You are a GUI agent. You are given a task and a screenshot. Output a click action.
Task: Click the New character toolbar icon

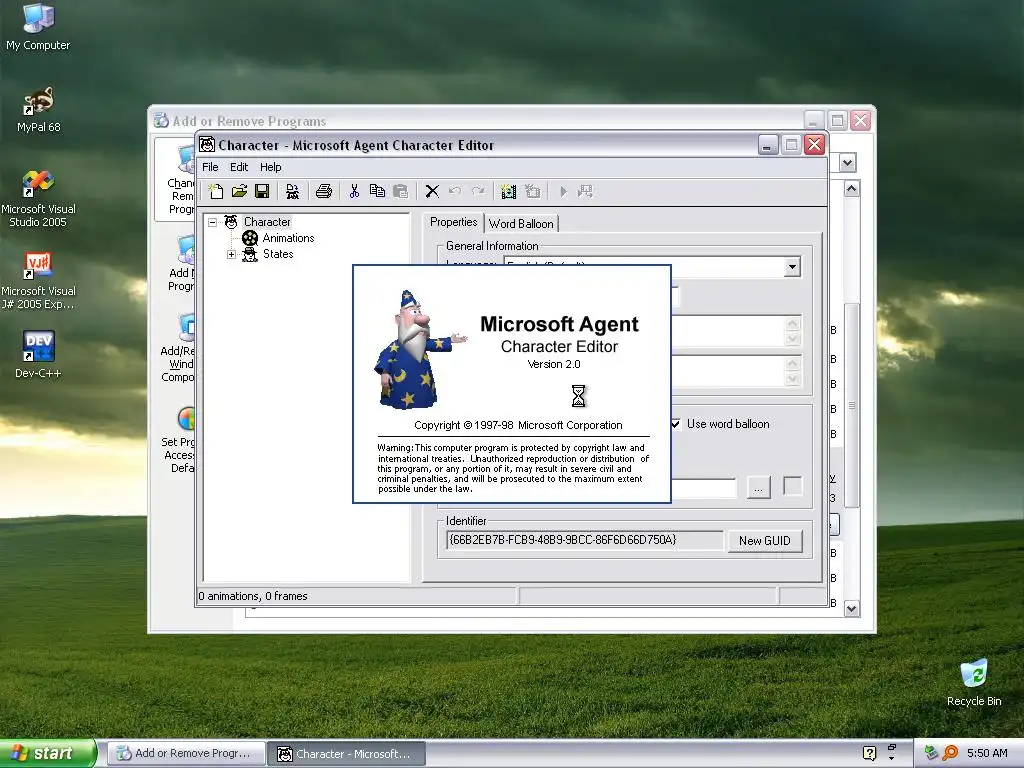(216, 191)
